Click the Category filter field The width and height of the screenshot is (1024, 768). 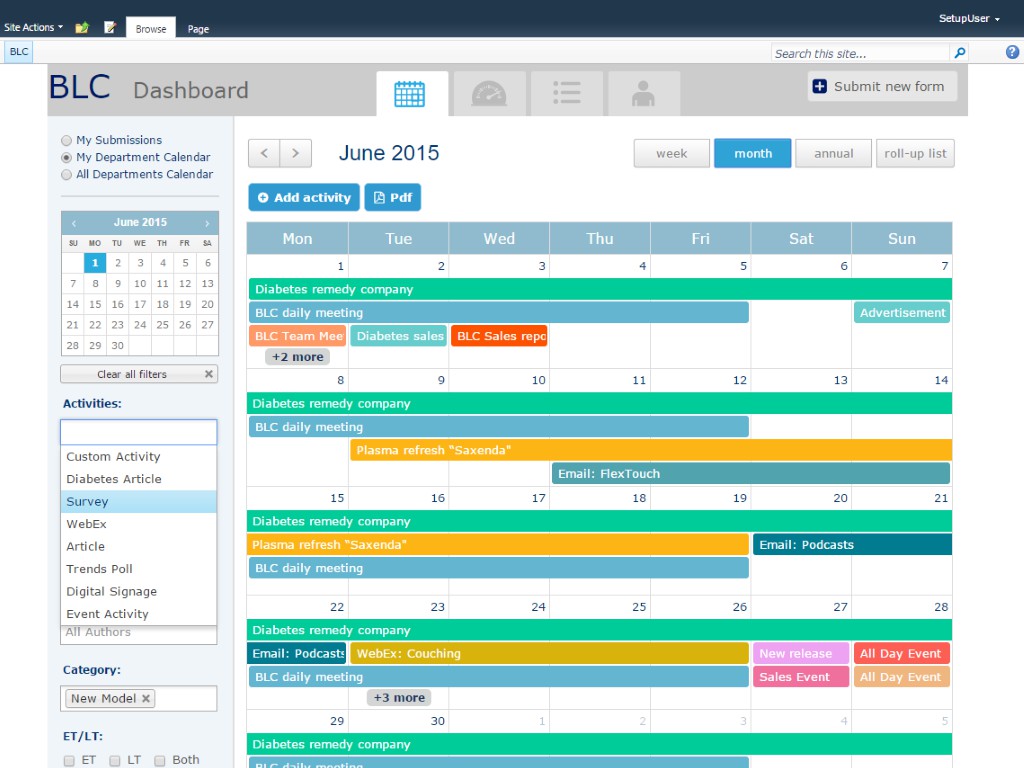coord(138,698)
